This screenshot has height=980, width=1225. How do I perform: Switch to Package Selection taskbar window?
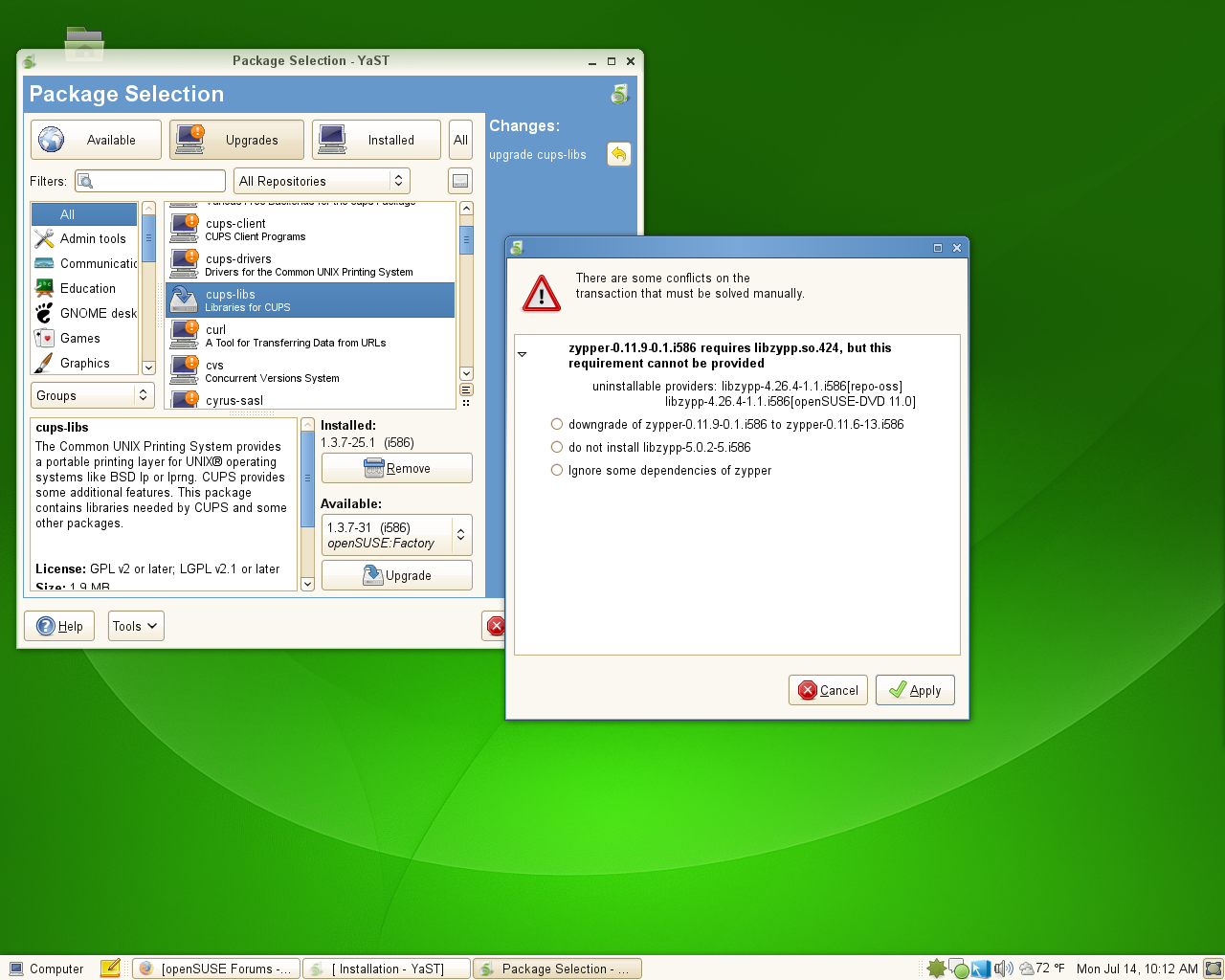557,969
